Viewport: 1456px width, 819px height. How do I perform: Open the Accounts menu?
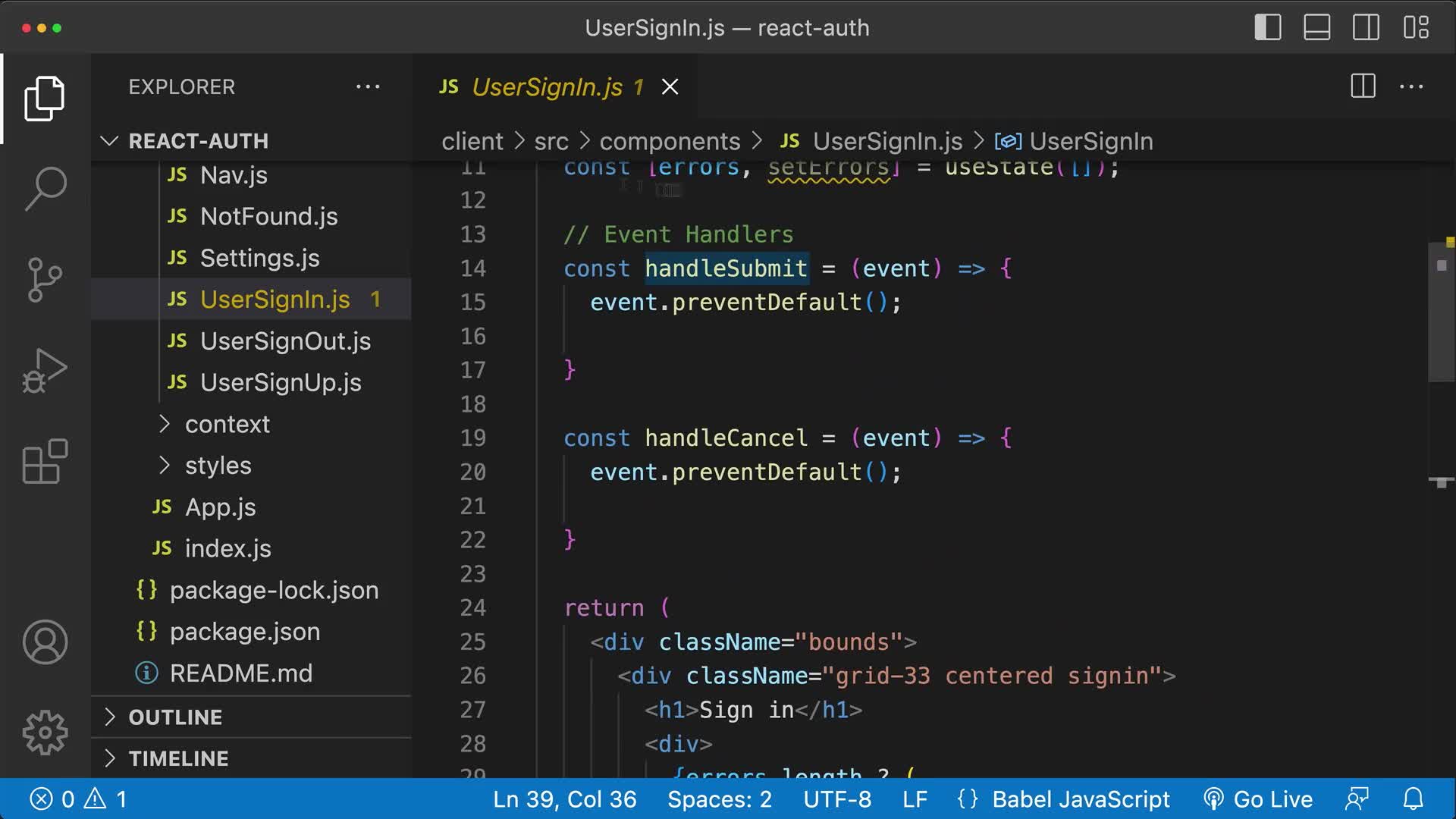(x=45, y=642)
